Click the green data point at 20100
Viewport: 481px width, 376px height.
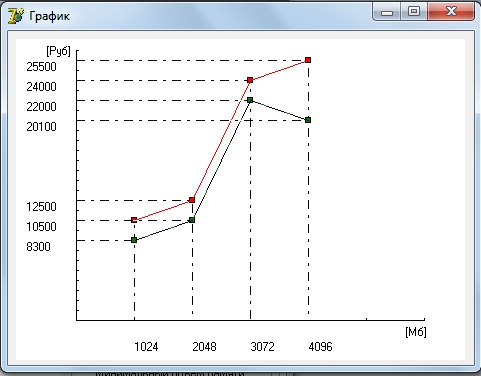[308, 120]
